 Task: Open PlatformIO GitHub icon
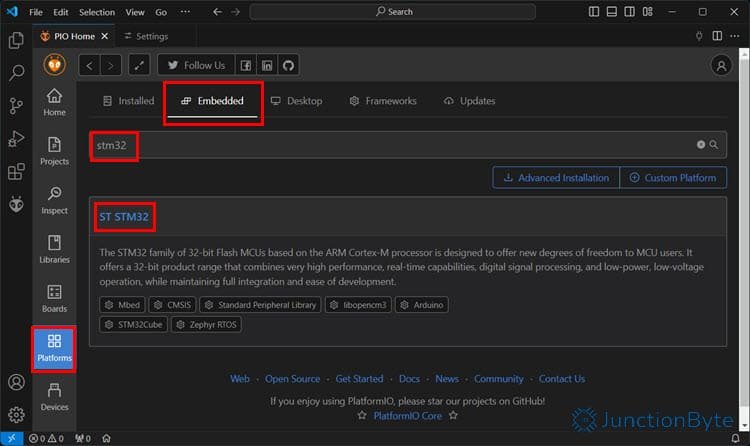point(288,65)
